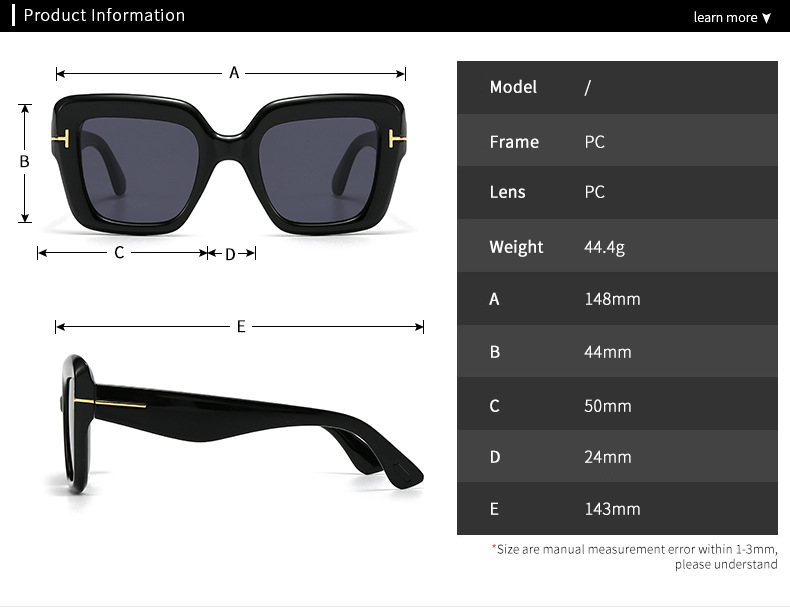Image resolution: width=790 pixels, height=607 pixels.
Task: Click the front view sunglasses image
Action: coord(229,164)
